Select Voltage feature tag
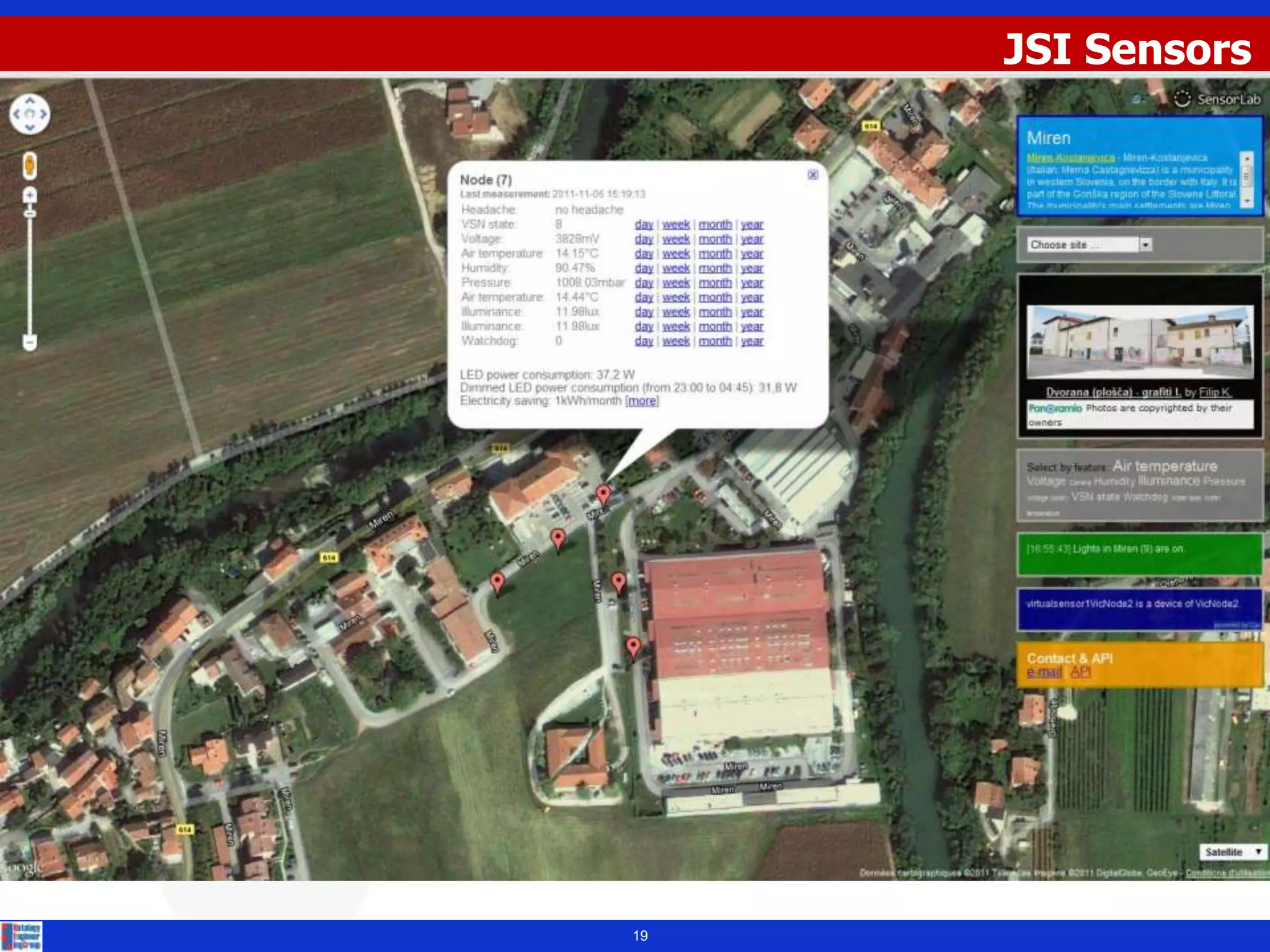 coord(1046,482)
